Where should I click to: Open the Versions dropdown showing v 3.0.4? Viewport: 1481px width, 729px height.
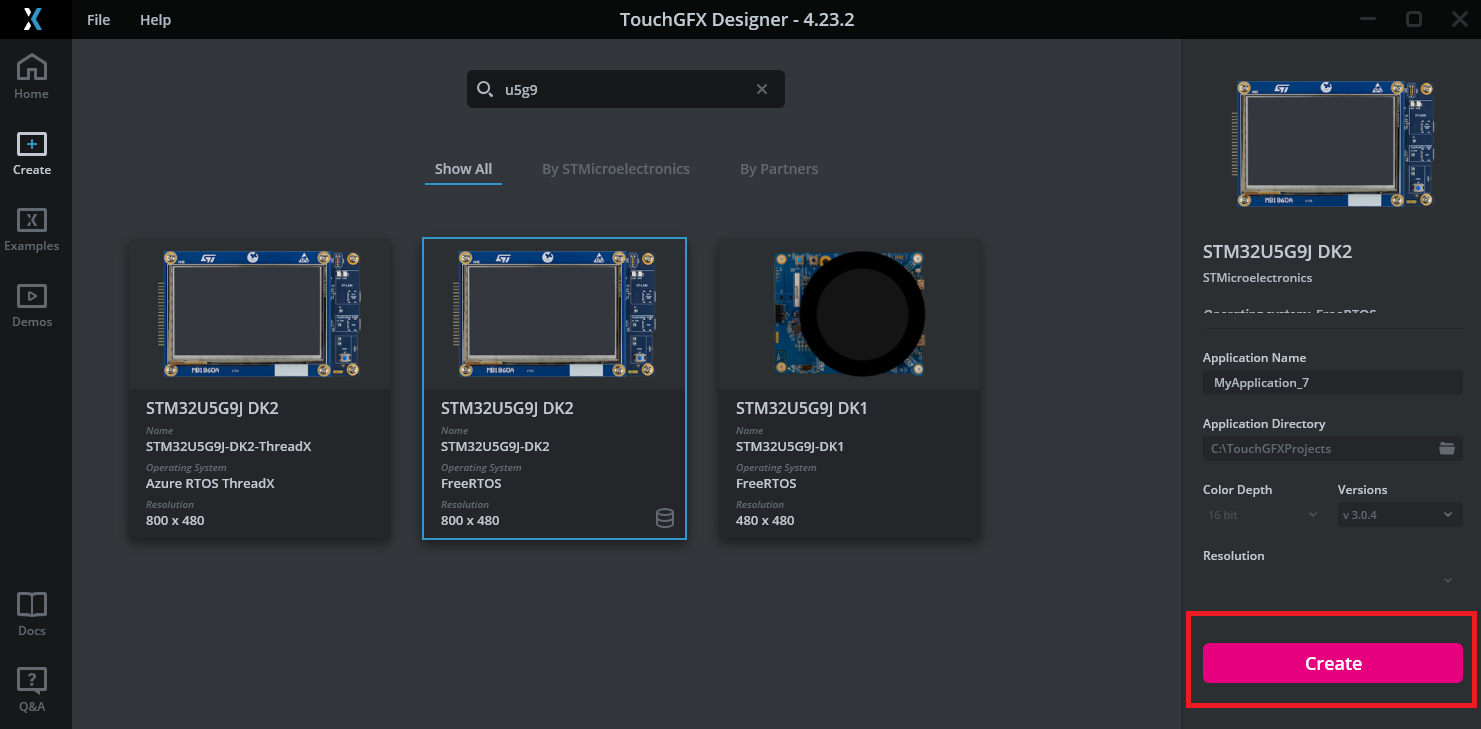pyautogui.click(x=1399, y=514)
